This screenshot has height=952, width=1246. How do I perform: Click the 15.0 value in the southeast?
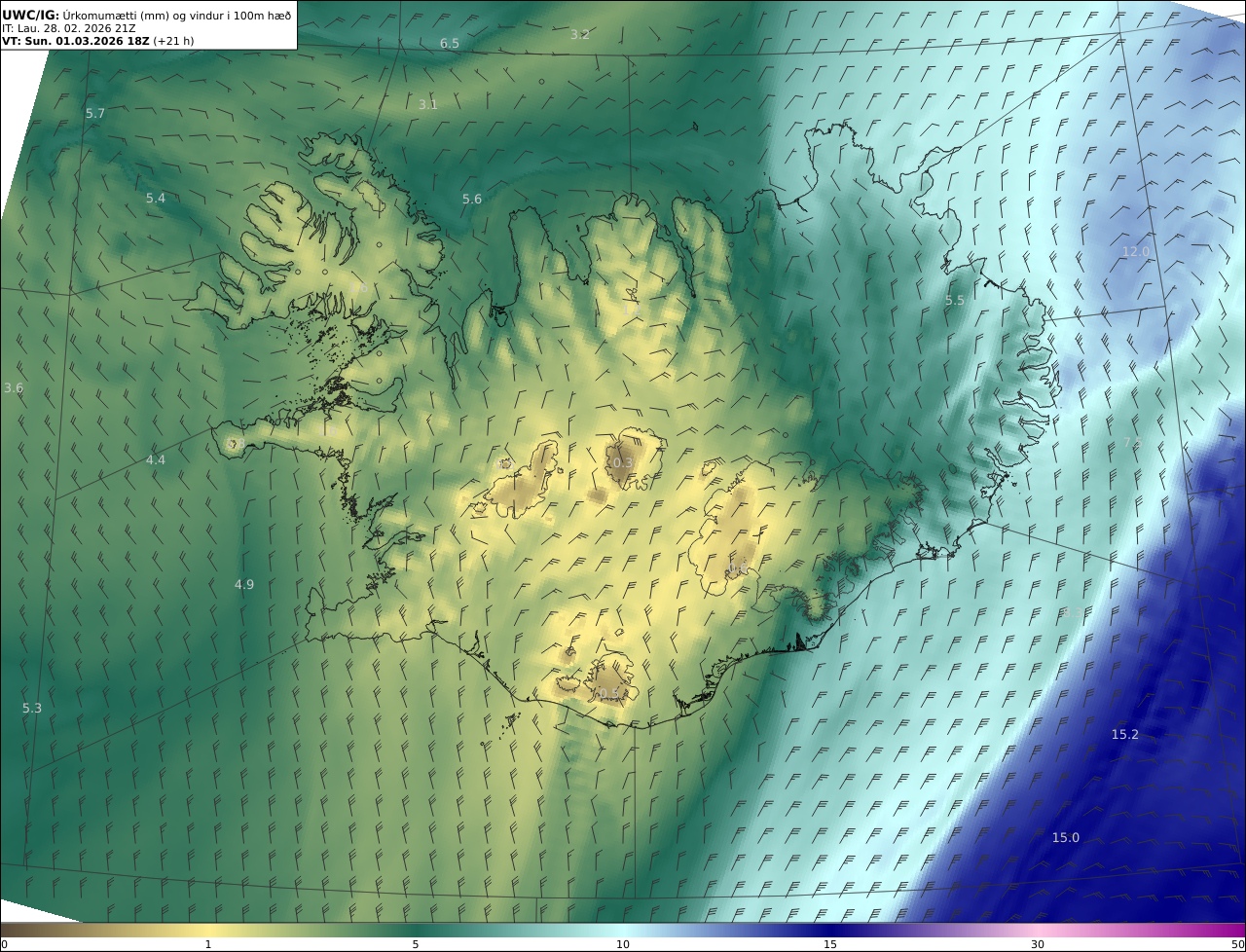click(x=1066, y=838)
